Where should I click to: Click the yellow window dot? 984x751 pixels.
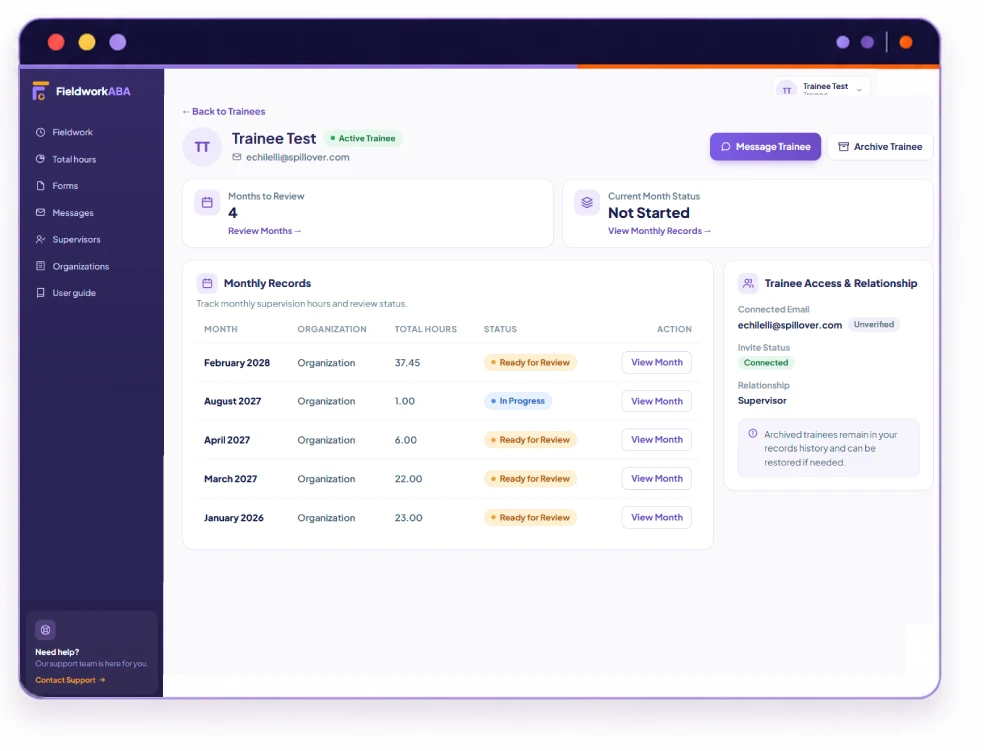[x=87, y=42]
